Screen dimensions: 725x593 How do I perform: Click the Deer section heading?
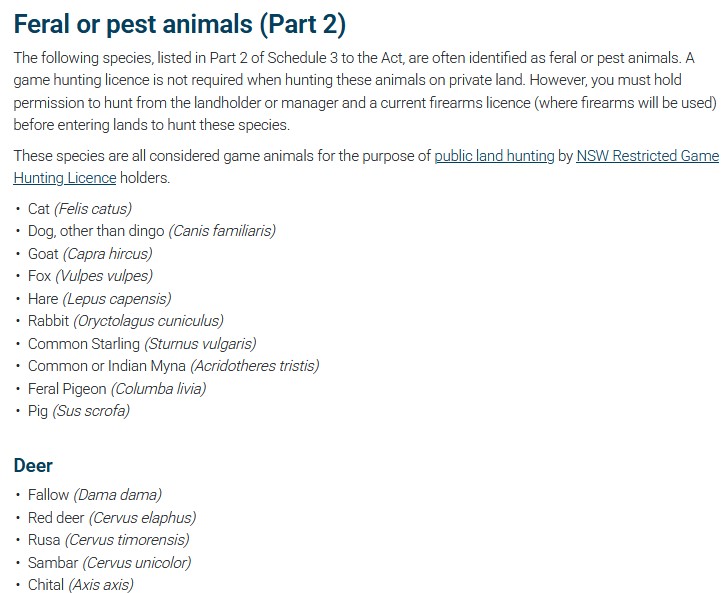(33, 465)
